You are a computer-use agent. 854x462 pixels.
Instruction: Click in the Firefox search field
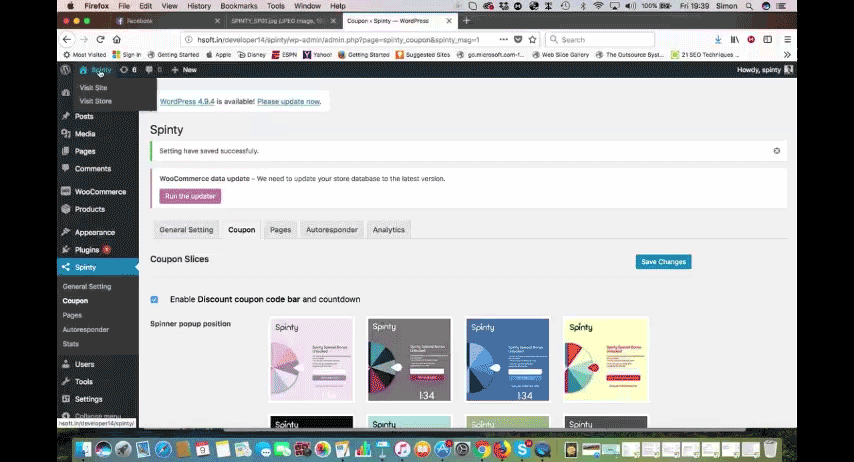click(x=600, y=39)
